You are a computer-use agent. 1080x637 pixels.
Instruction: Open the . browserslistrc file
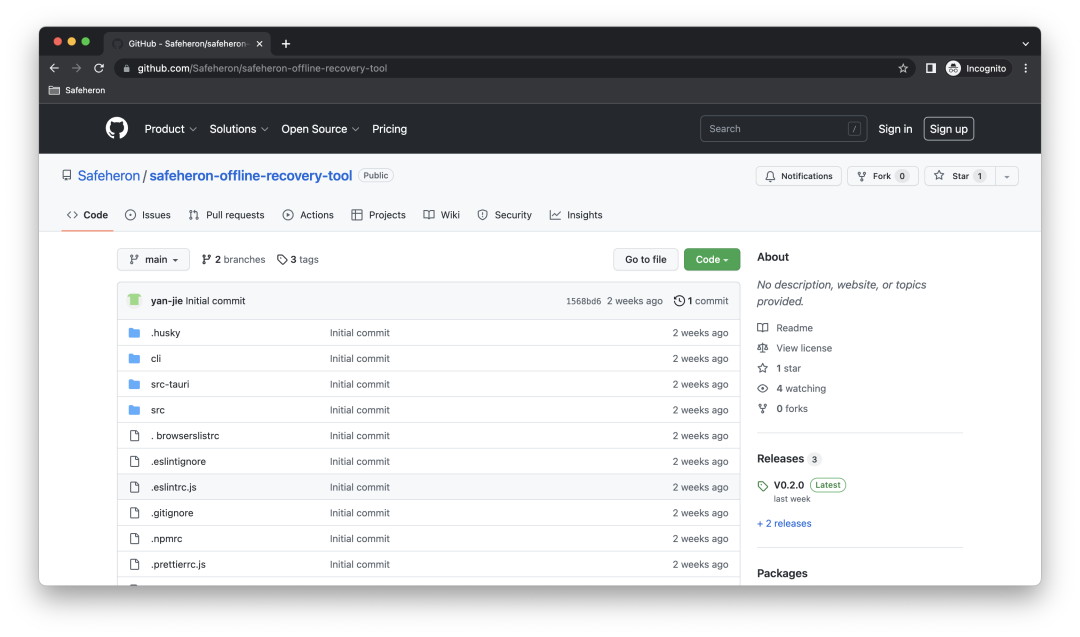point(185,436)
